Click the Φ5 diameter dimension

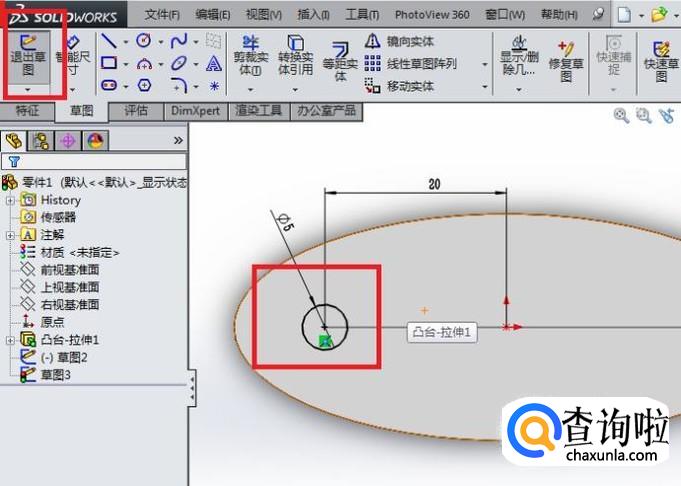(x=285, y=222)
